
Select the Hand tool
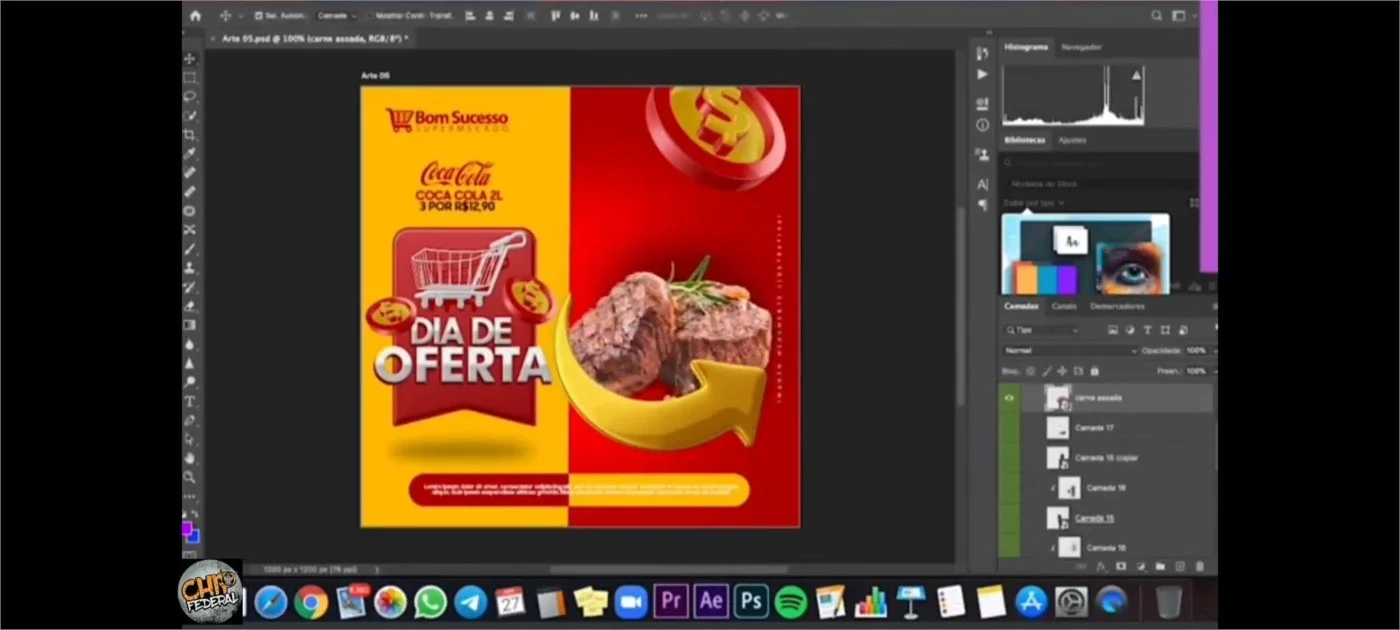(x=190, y=458)
